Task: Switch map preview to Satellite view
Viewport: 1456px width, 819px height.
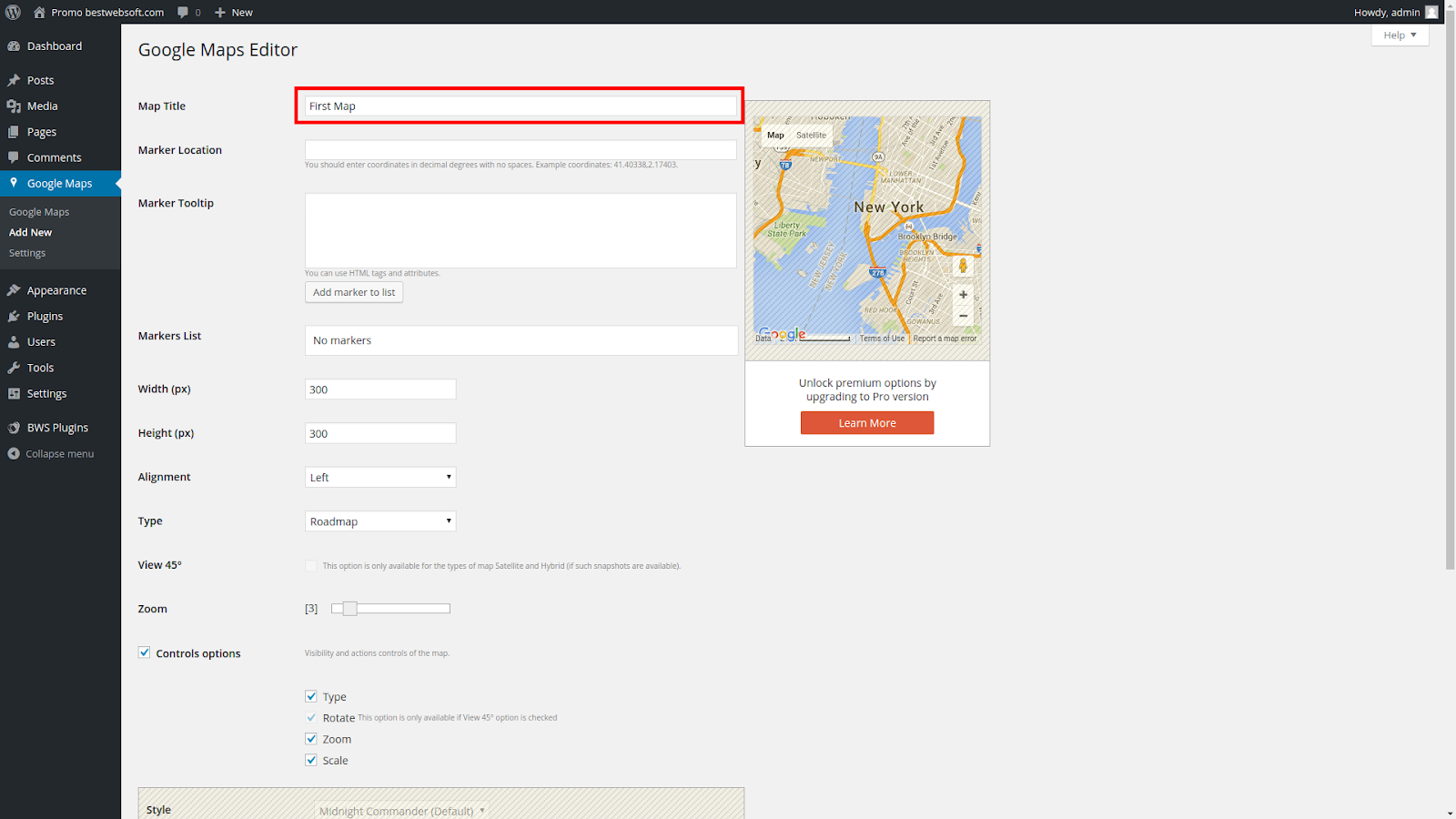Action: (811, 135)
